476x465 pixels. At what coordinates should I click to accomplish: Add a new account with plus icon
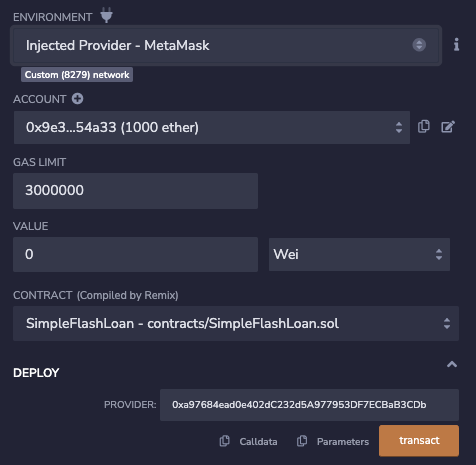coord(77,99)
